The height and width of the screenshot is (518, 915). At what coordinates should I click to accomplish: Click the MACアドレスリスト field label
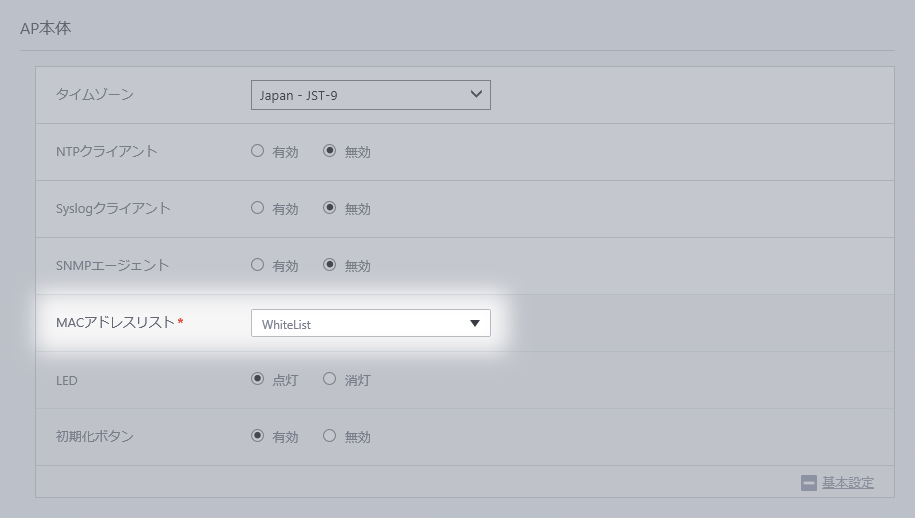click(116, 323)
